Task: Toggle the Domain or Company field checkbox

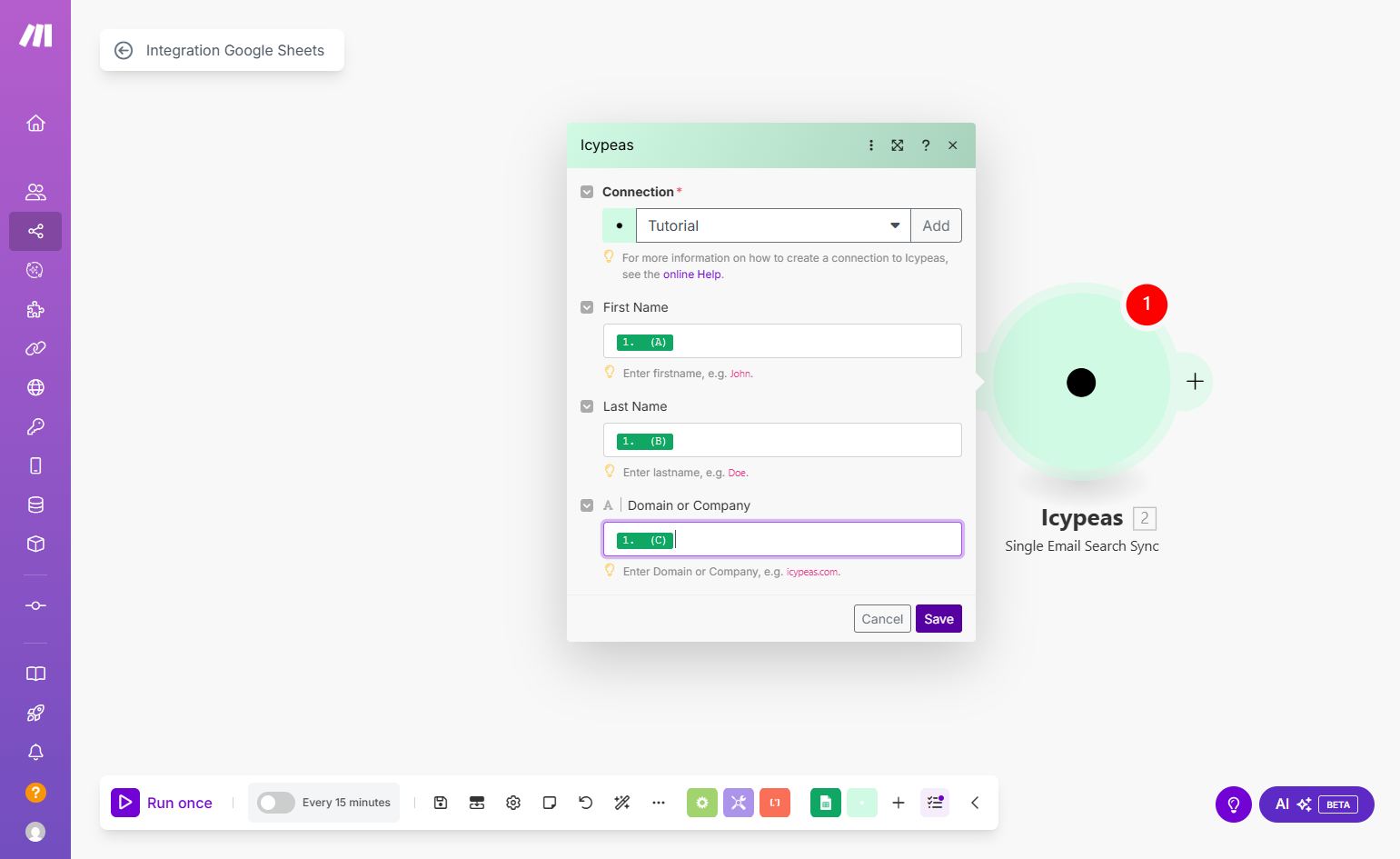Action: pyautogui.click(x=587, y=505)
